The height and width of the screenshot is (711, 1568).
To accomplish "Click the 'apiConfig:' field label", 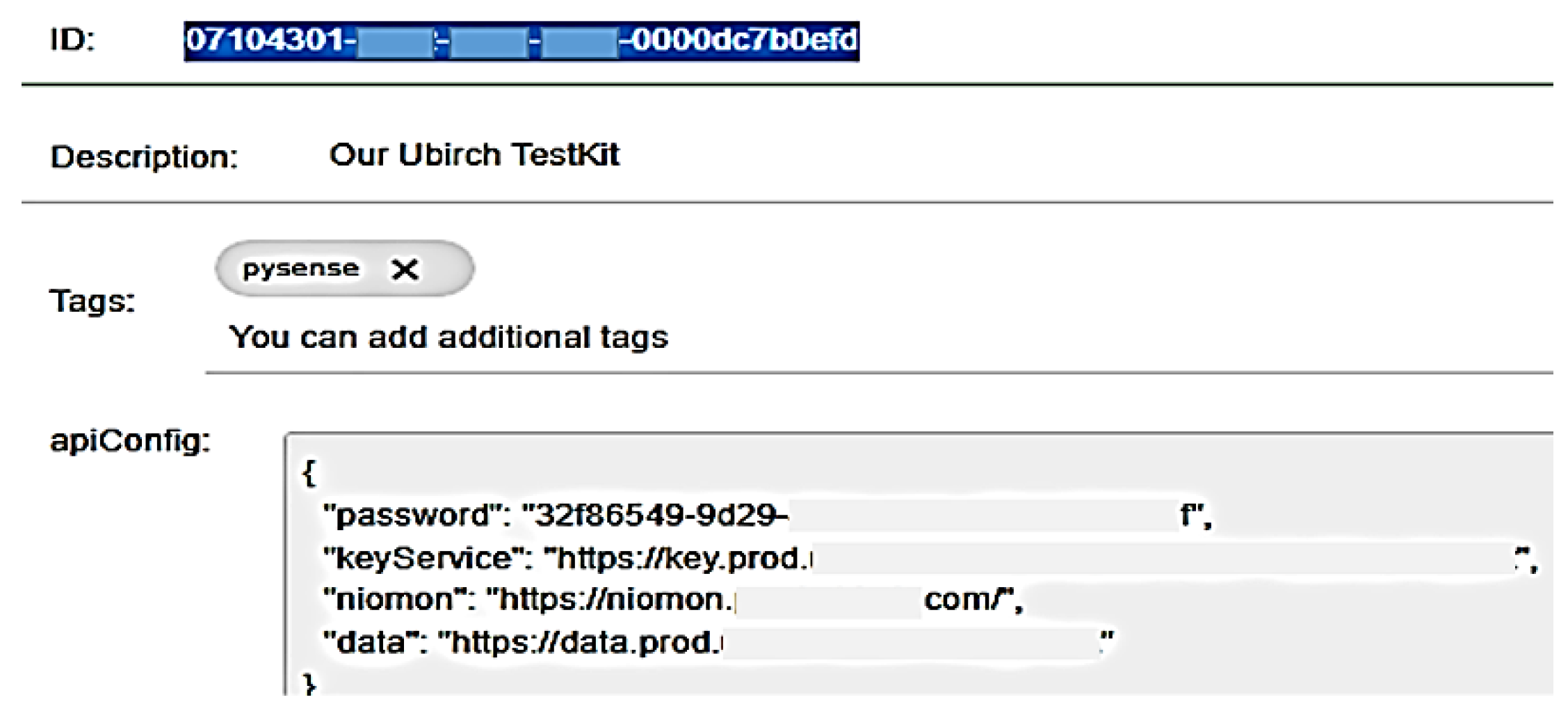I will (130, 441).
